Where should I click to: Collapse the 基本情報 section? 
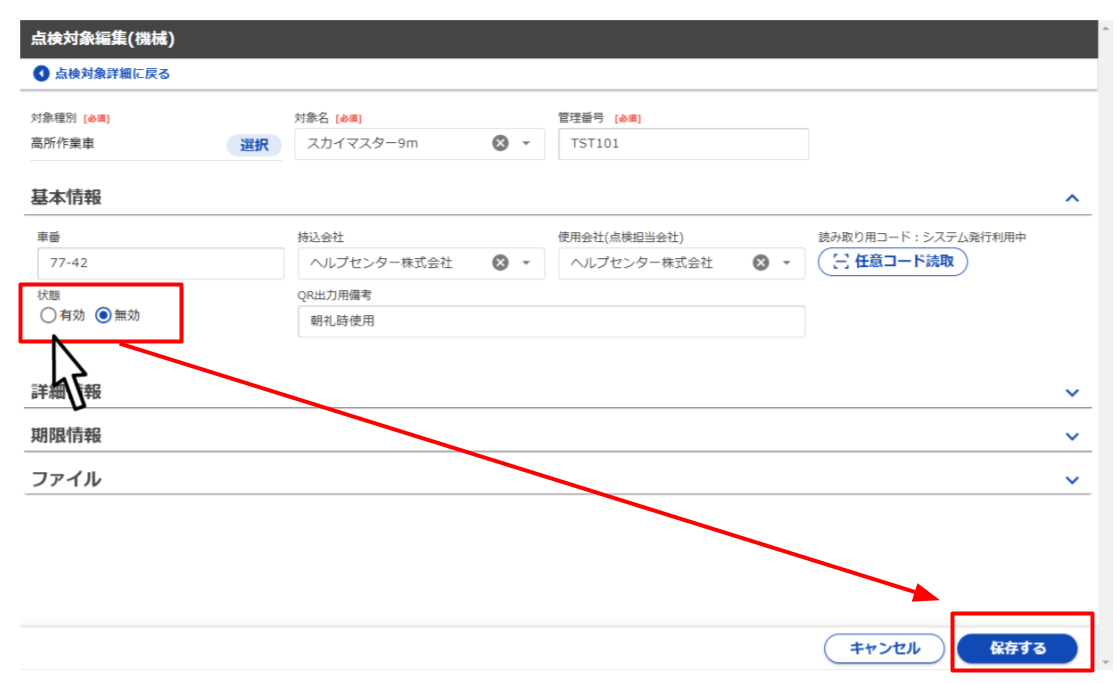1072,197
